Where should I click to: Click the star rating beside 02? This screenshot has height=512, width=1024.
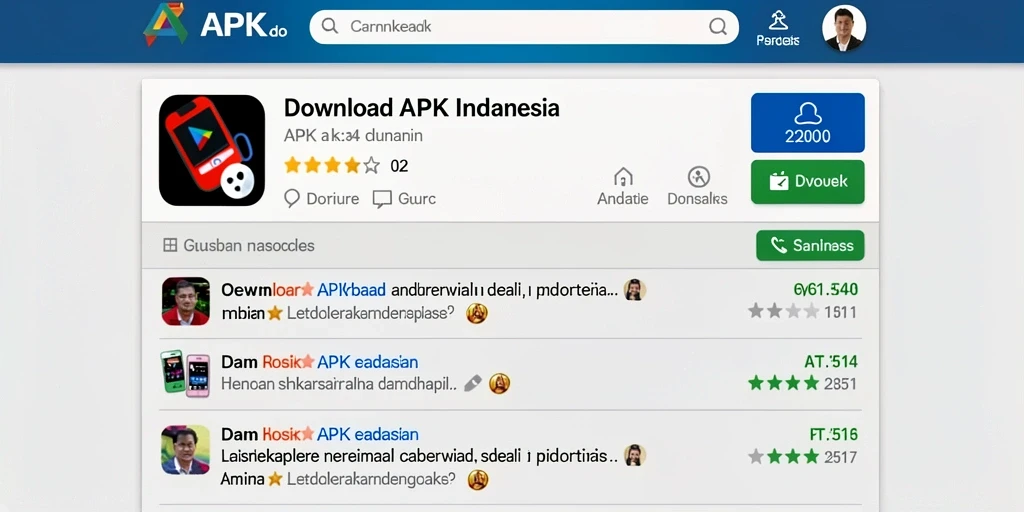coord(332,165)
